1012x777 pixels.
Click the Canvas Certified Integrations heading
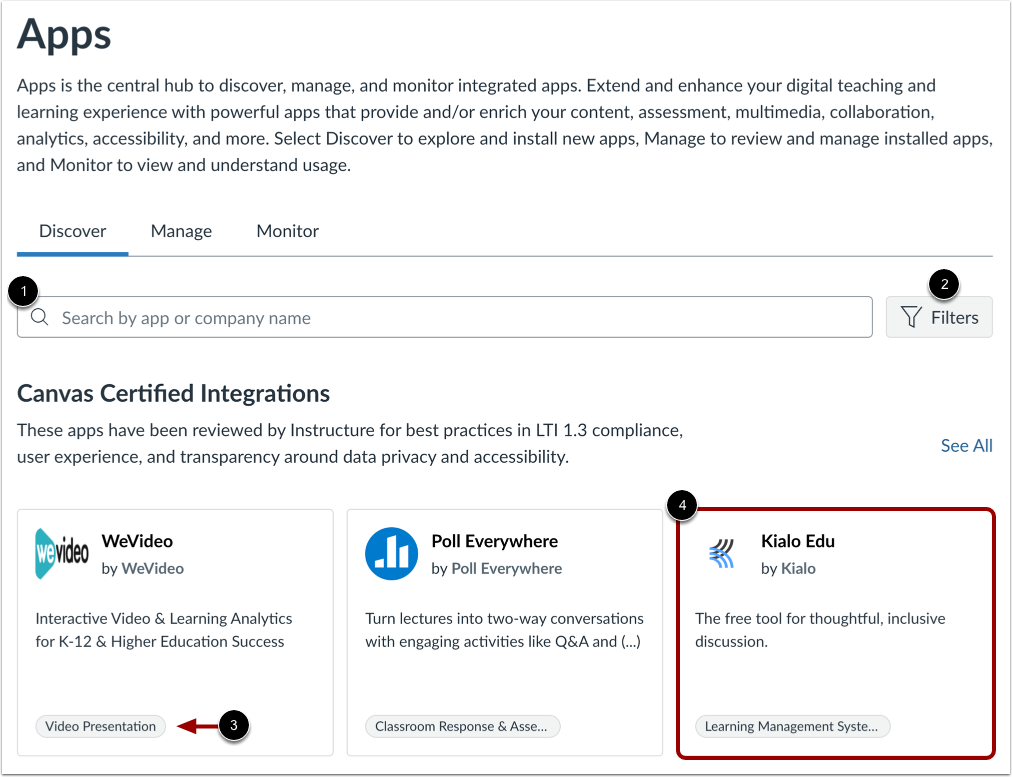(174, 393)
